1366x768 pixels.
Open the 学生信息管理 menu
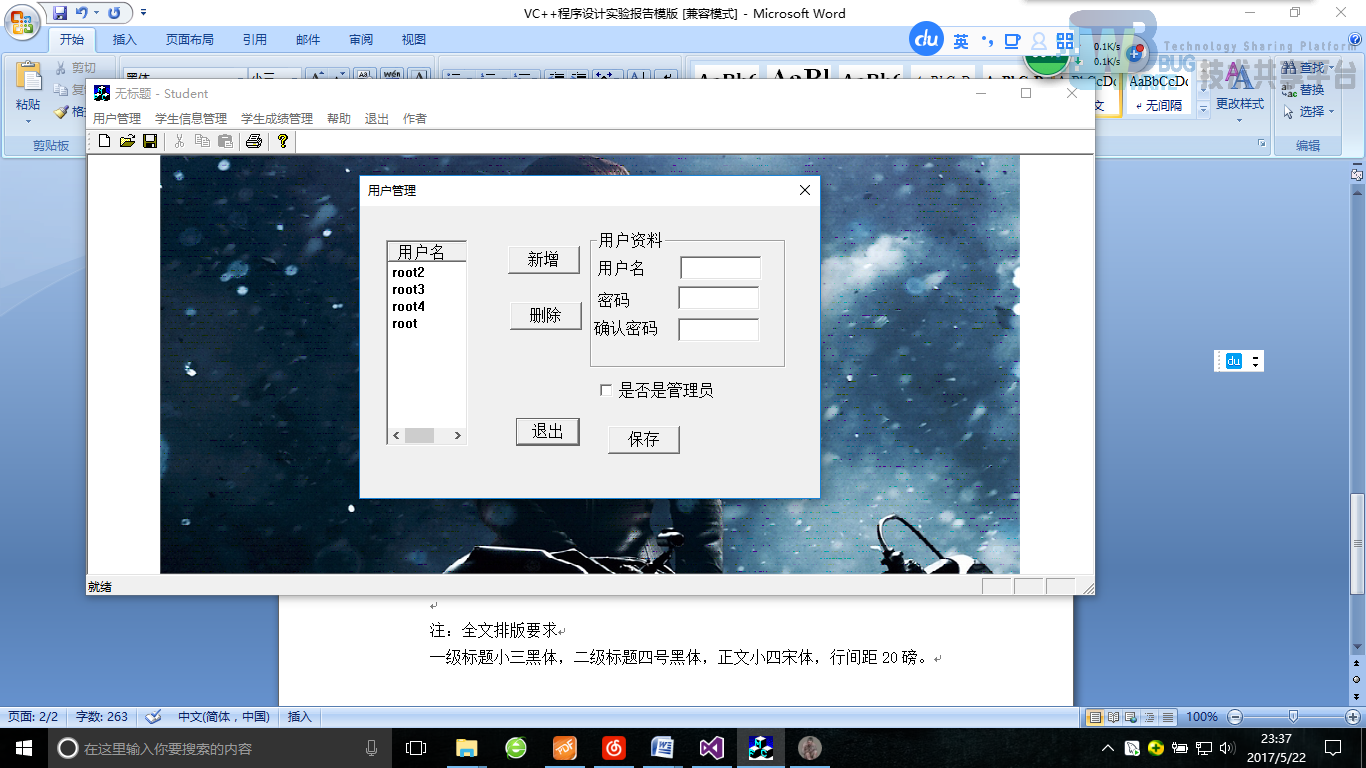(x=191, y=118)
